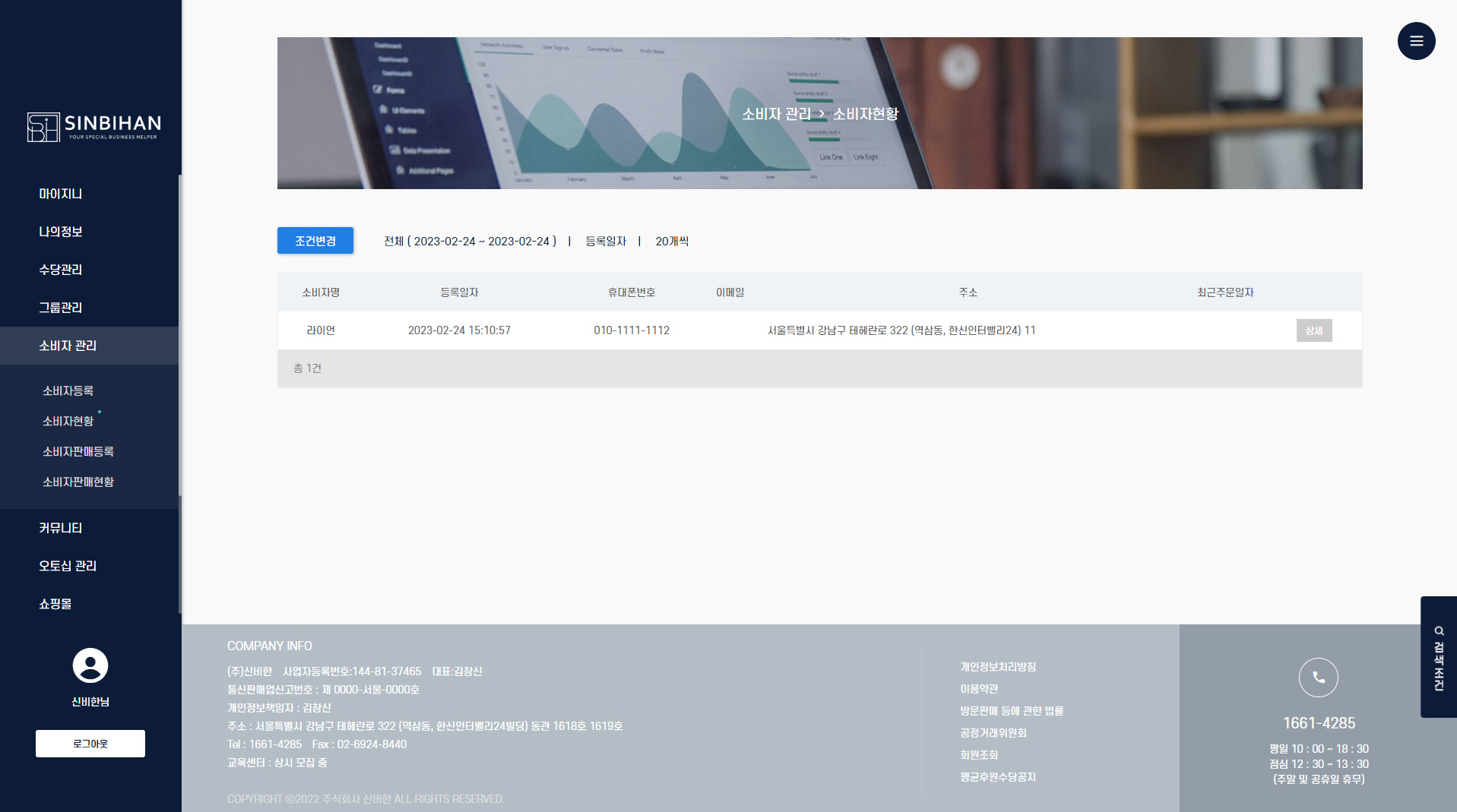Open the 그룹관리 menu
The width and height of the screenshot is (1457, 812).
61,308
